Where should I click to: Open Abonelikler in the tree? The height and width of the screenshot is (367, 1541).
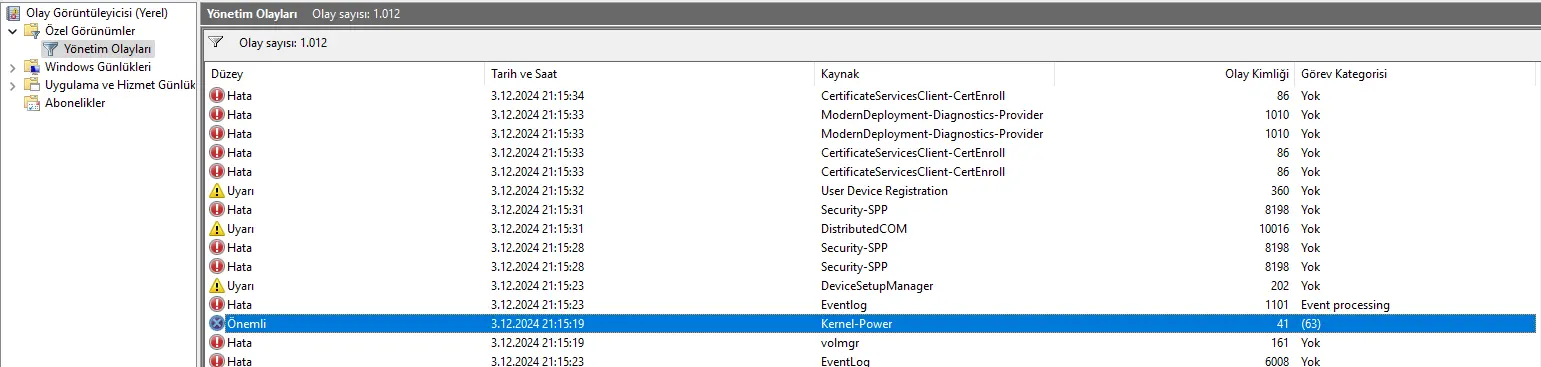75,103
